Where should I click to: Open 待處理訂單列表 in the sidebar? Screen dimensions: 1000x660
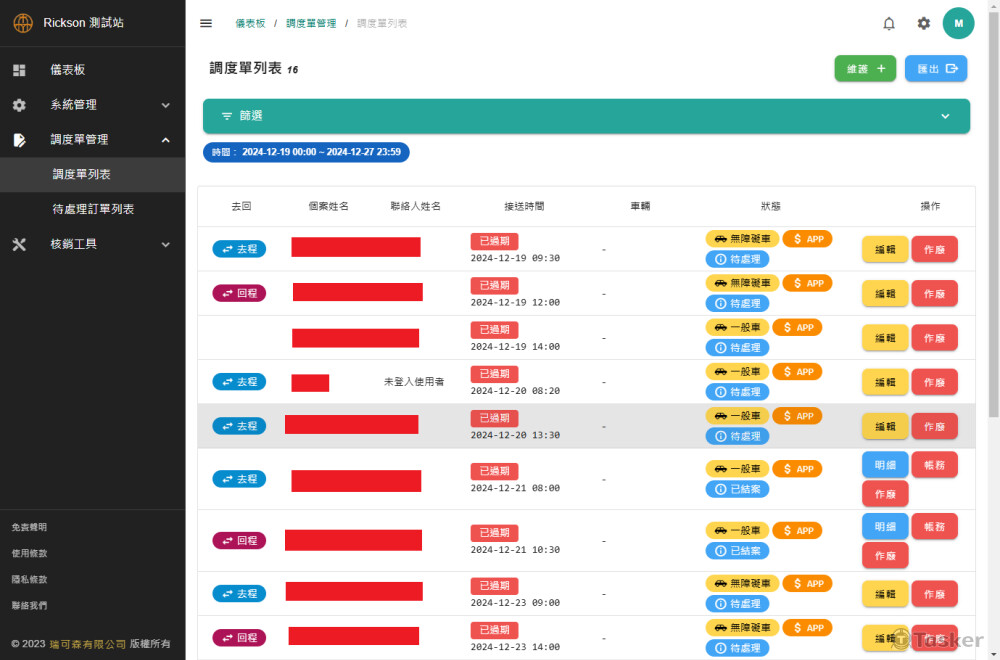[x=93, y=209]
